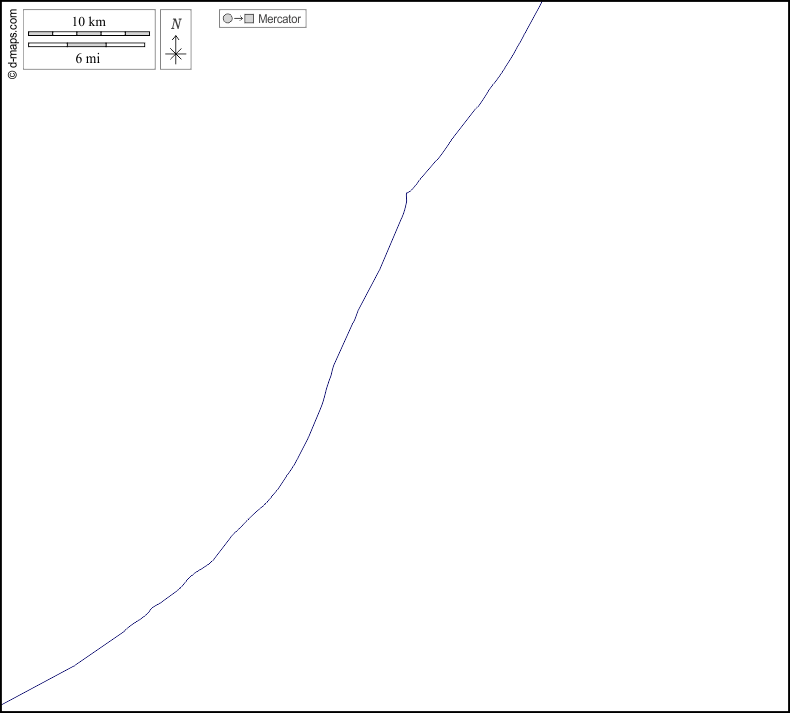This screenshot has height=713, width=790.
Task: Click the copyright symbol beside d-maps.com
Action: [x=12, y=73]
